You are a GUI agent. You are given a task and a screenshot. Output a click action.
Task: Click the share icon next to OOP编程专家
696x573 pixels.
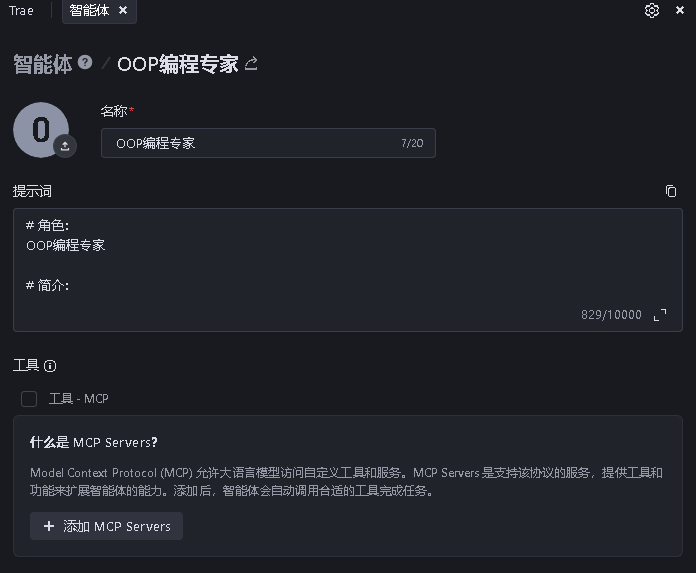pos(251,64)
